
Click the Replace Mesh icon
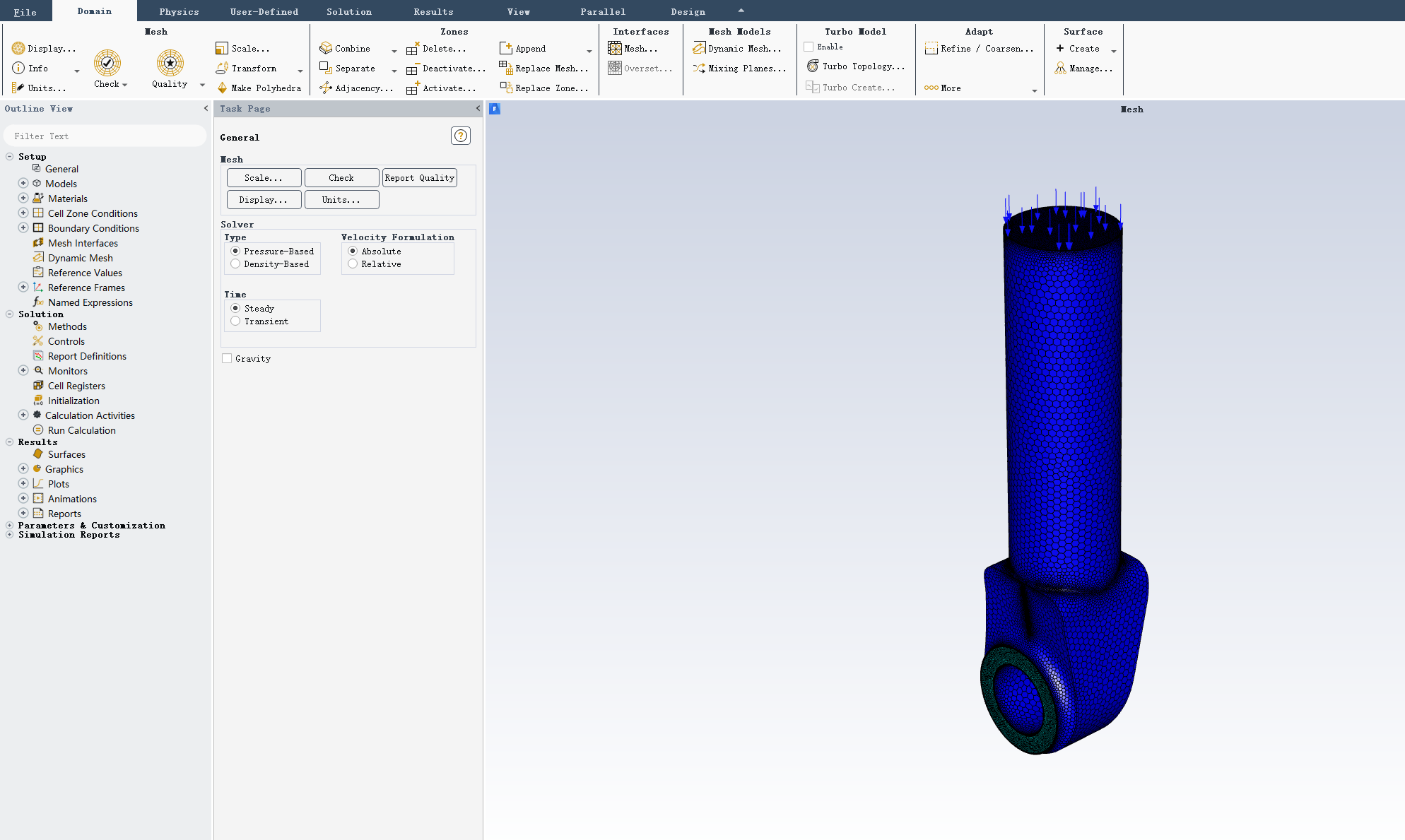tap(506, 68)
